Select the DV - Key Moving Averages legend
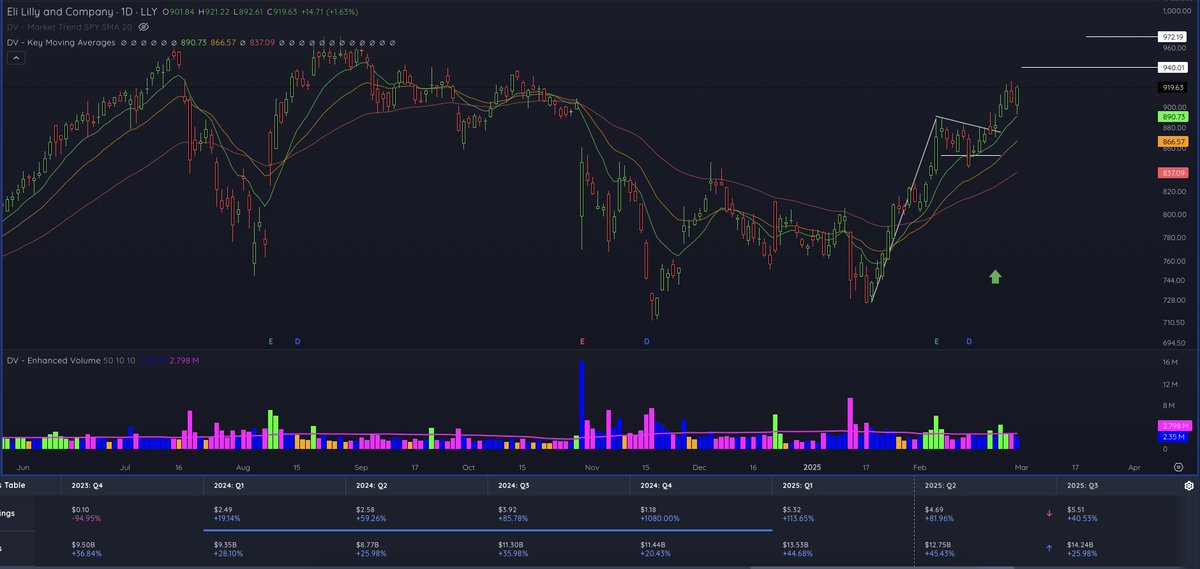 click(61, 42)
